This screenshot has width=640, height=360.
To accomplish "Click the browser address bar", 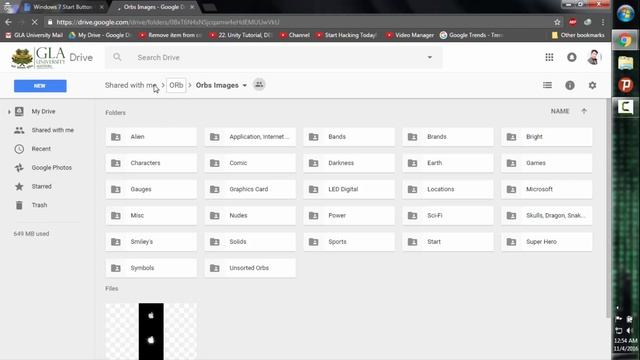I will 298,22.
